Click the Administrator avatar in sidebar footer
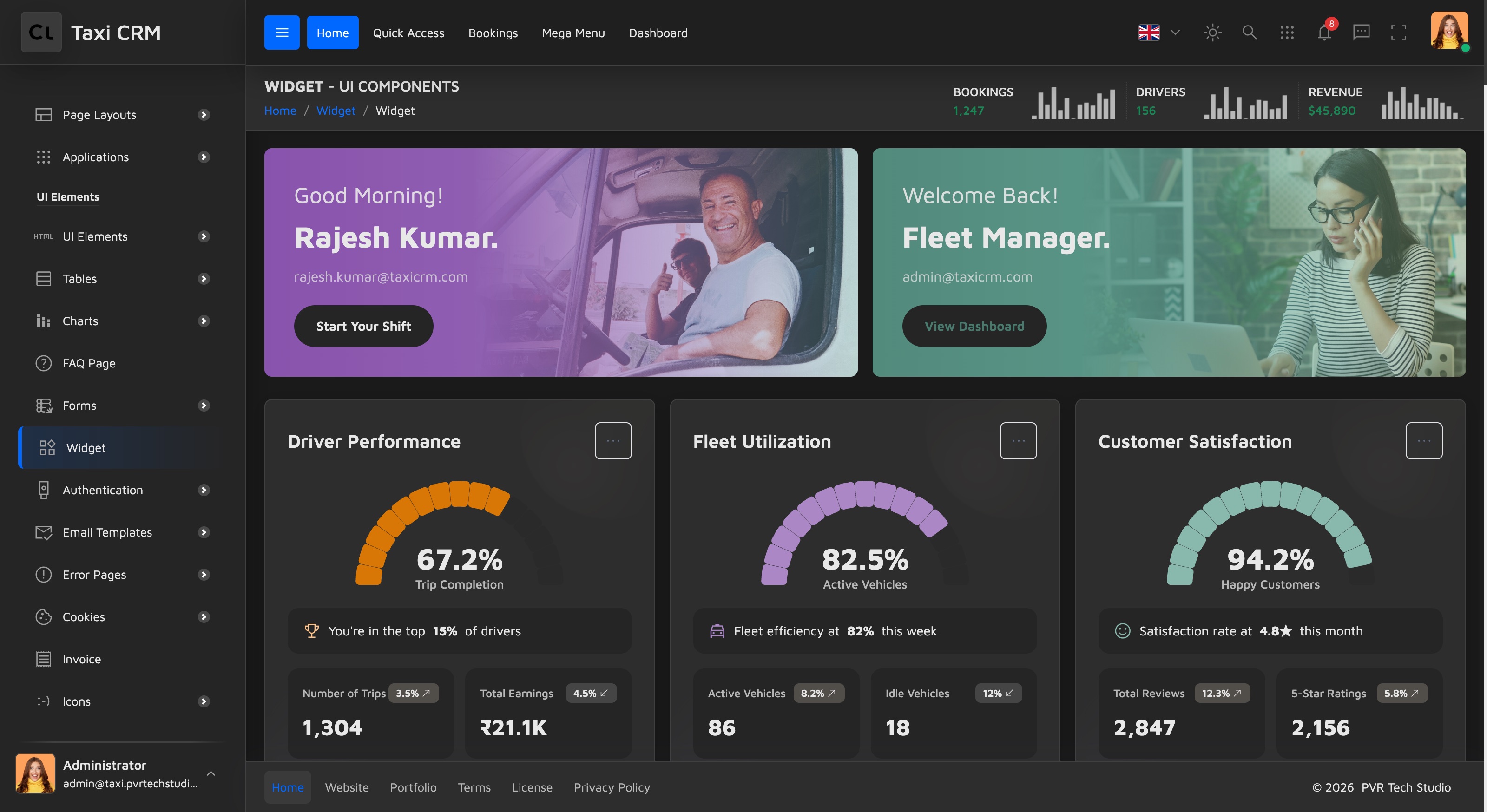The width and height of the screenshot is (1487, 812). pyautogui.click(x=35, y=773)
